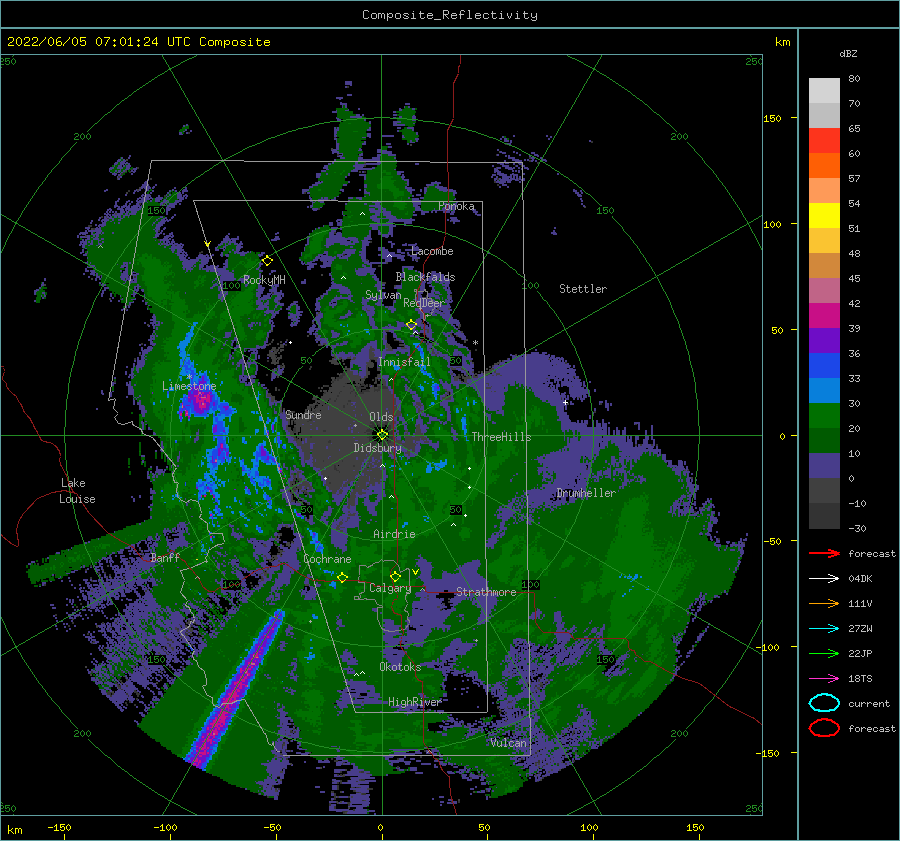Click the Blackfalds city label
The image size is (900, 841).
(425, 277)
